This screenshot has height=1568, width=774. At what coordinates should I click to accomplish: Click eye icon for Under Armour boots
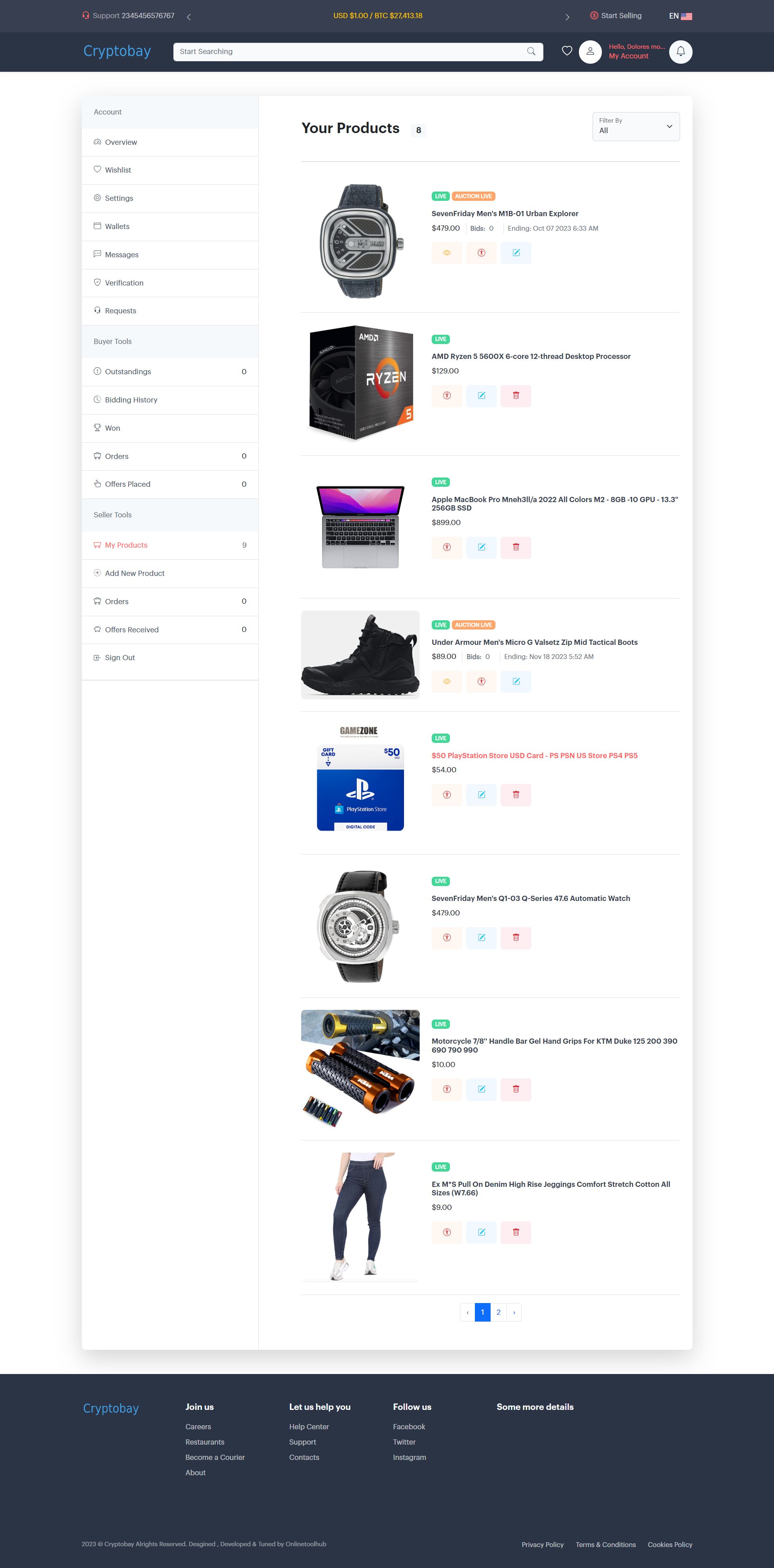447,682
